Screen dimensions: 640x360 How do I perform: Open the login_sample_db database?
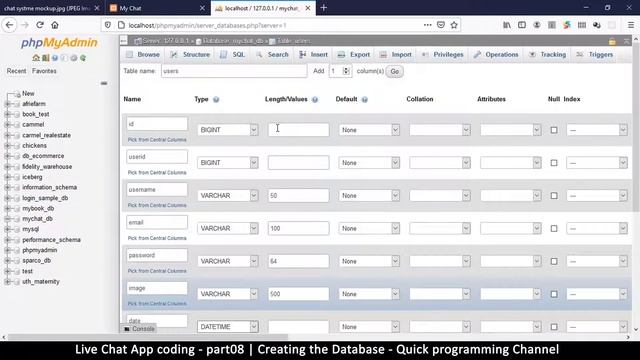[45, 198]
